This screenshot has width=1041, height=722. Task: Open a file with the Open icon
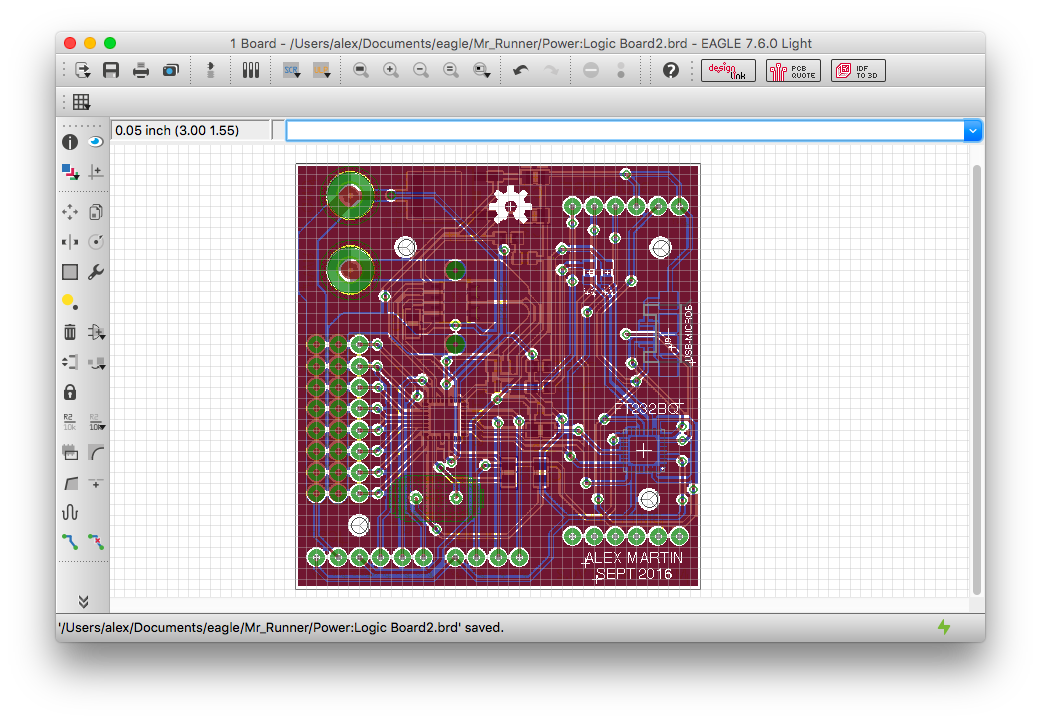coord(82,70)
